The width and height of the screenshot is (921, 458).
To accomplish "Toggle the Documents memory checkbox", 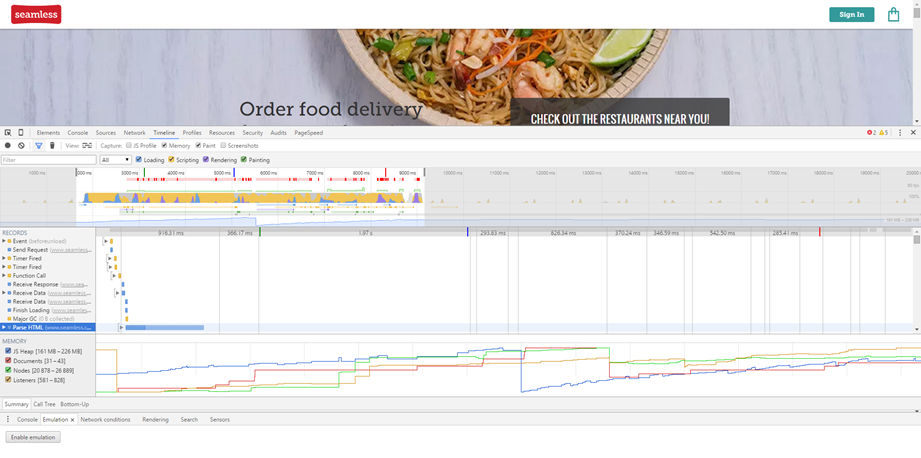I will (x=8, y=361).
